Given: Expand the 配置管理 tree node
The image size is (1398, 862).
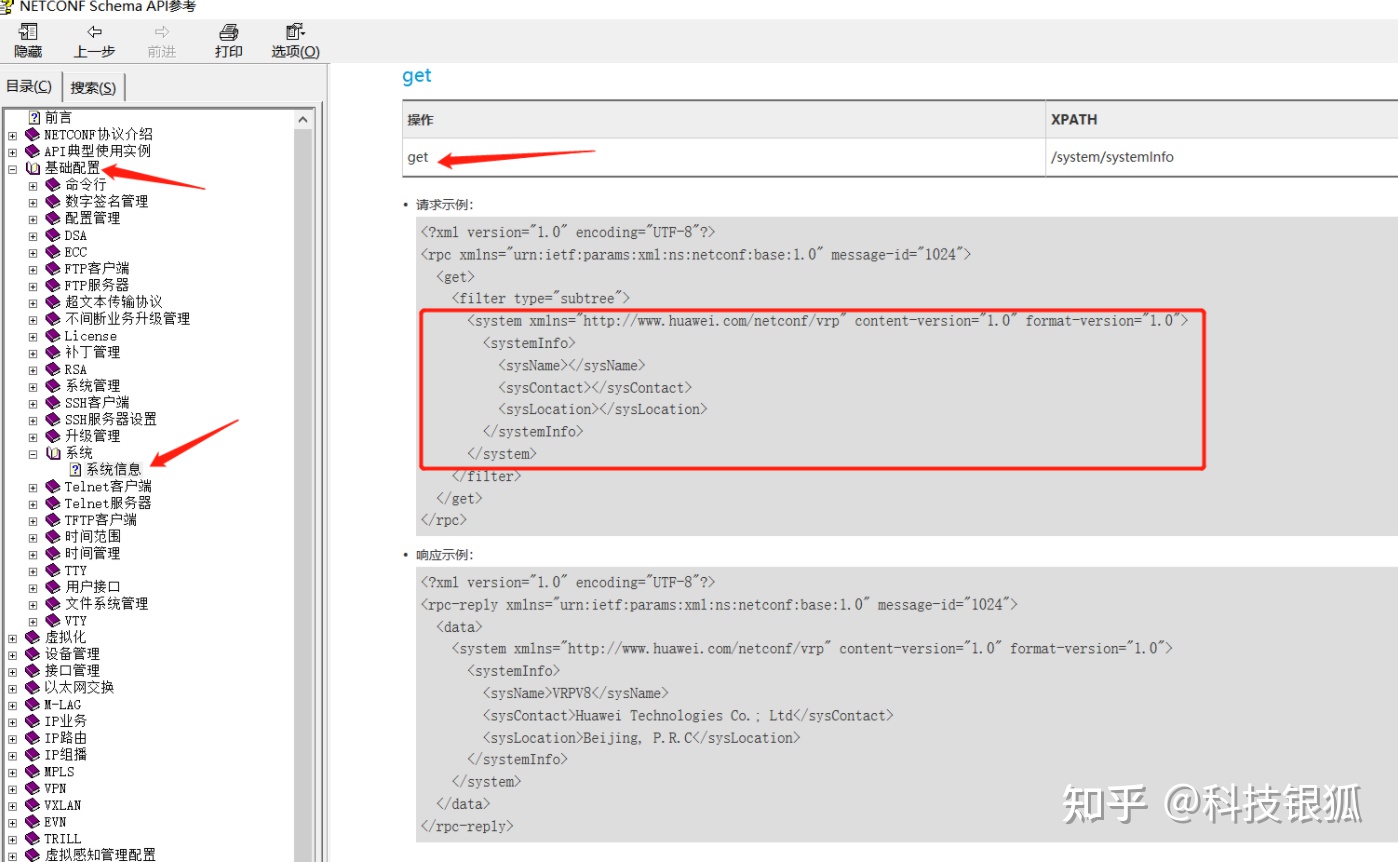Looking at the screenshot, I should 33,218.
